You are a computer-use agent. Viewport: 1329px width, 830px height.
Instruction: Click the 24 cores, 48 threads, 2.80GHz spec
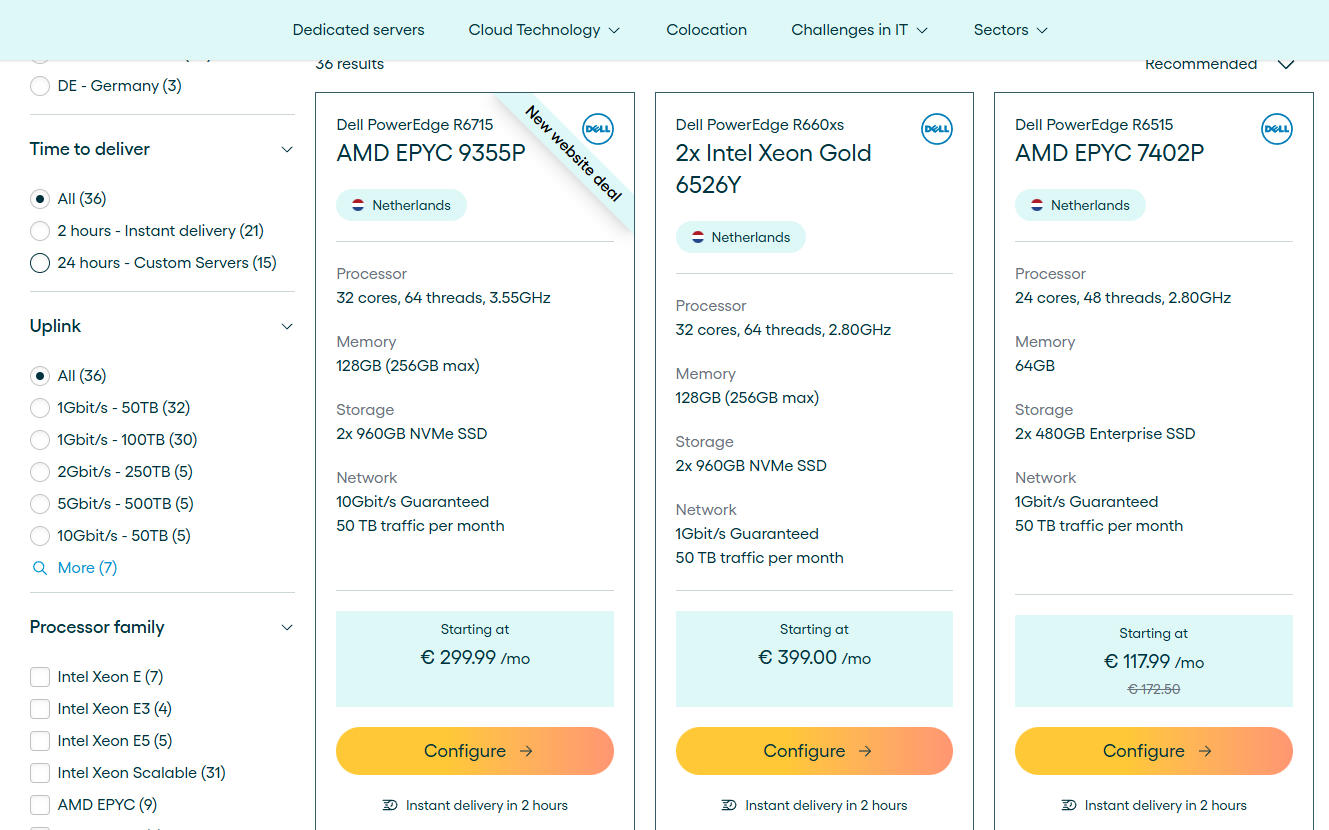pos(1123,298)
